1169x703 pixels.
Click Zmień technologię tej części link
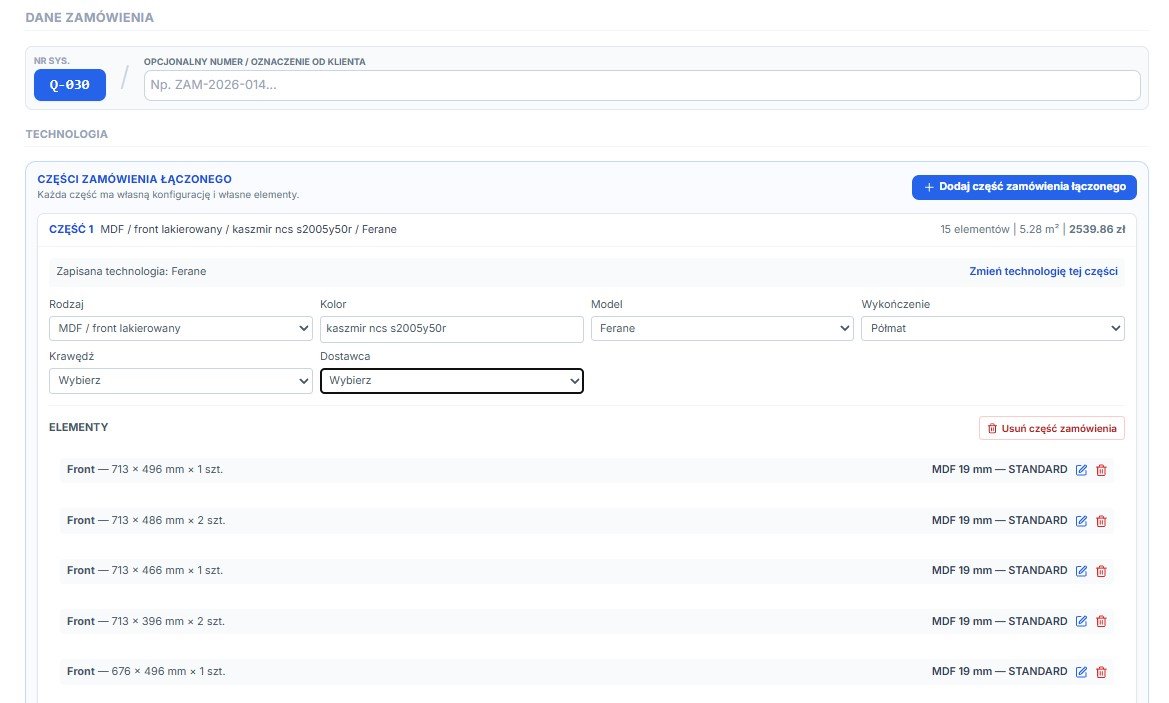(1044, 271)
